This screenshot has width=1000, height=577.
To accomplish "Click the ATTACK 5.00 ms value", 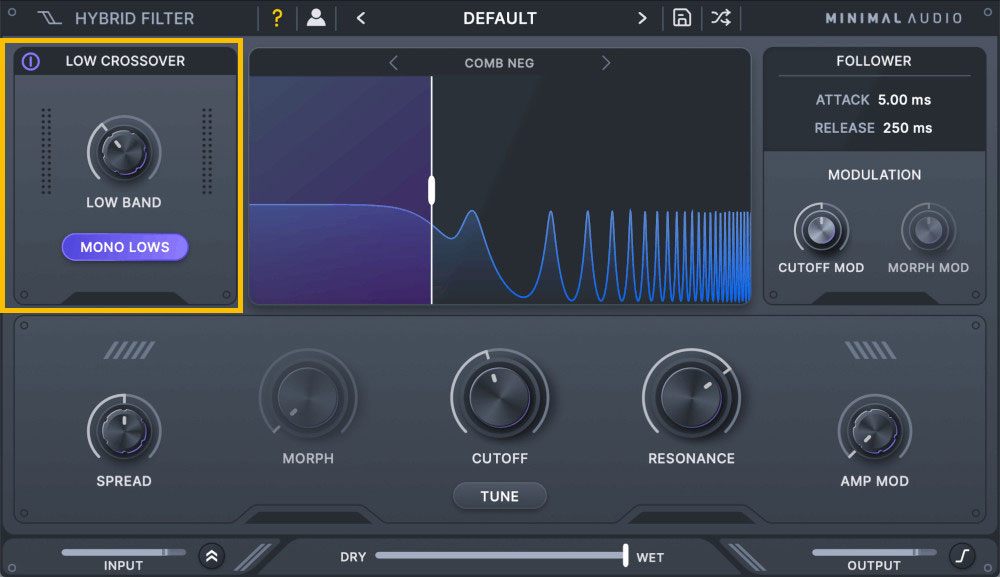I will pyautogui.click(x=904, y=100).
